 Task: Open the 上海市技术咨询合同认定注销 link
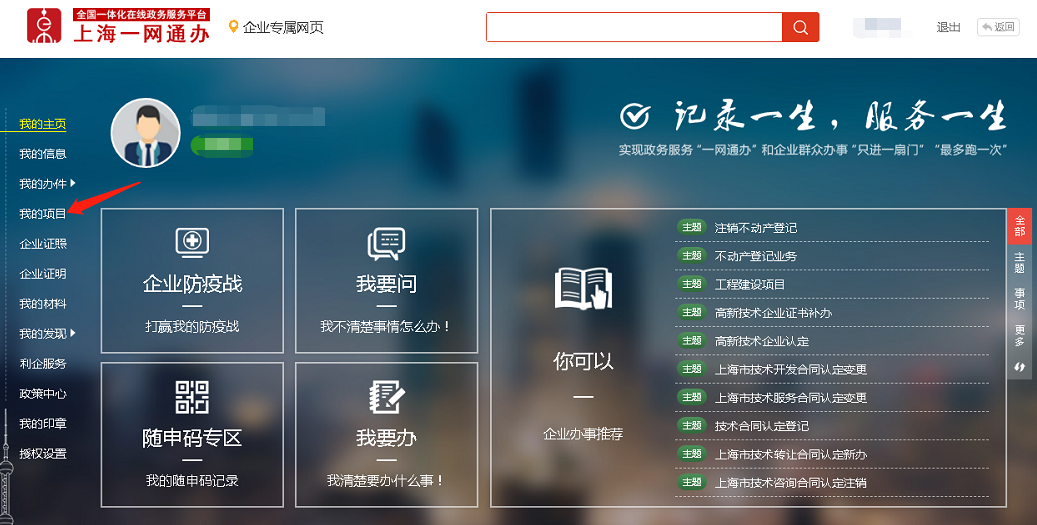[x=791, y=483]
